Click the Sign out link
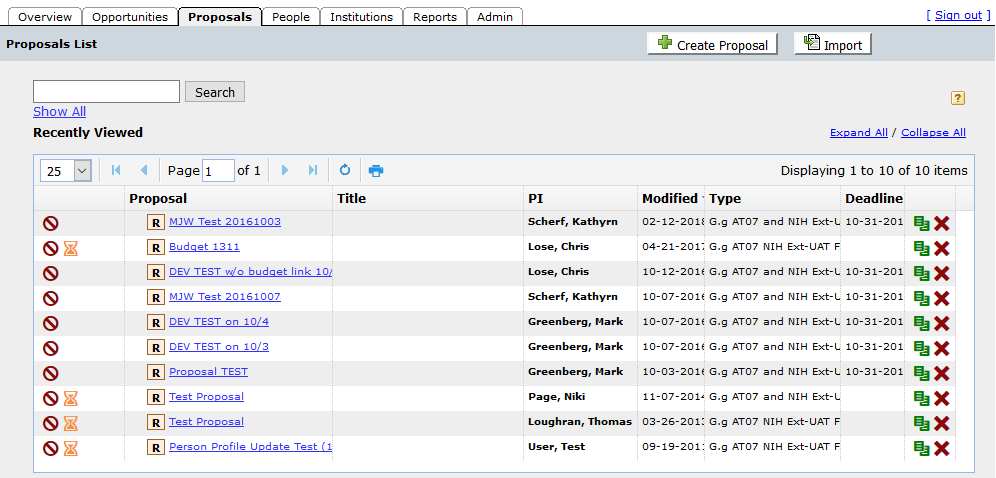 [958, 16]
